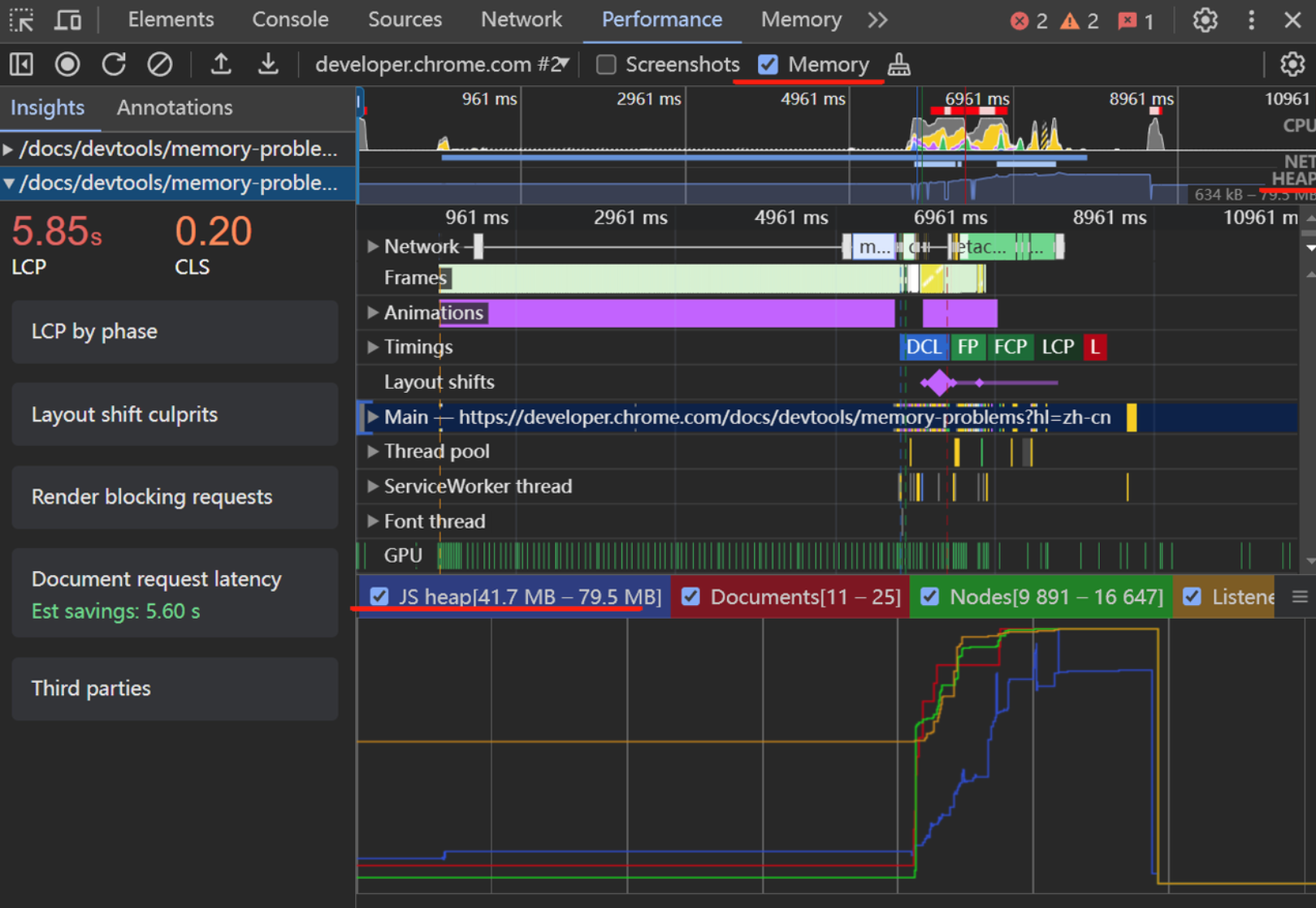The image size is (1316, 908).
Task: Open the LCP by phase insight
Action: tap(175, 331)
